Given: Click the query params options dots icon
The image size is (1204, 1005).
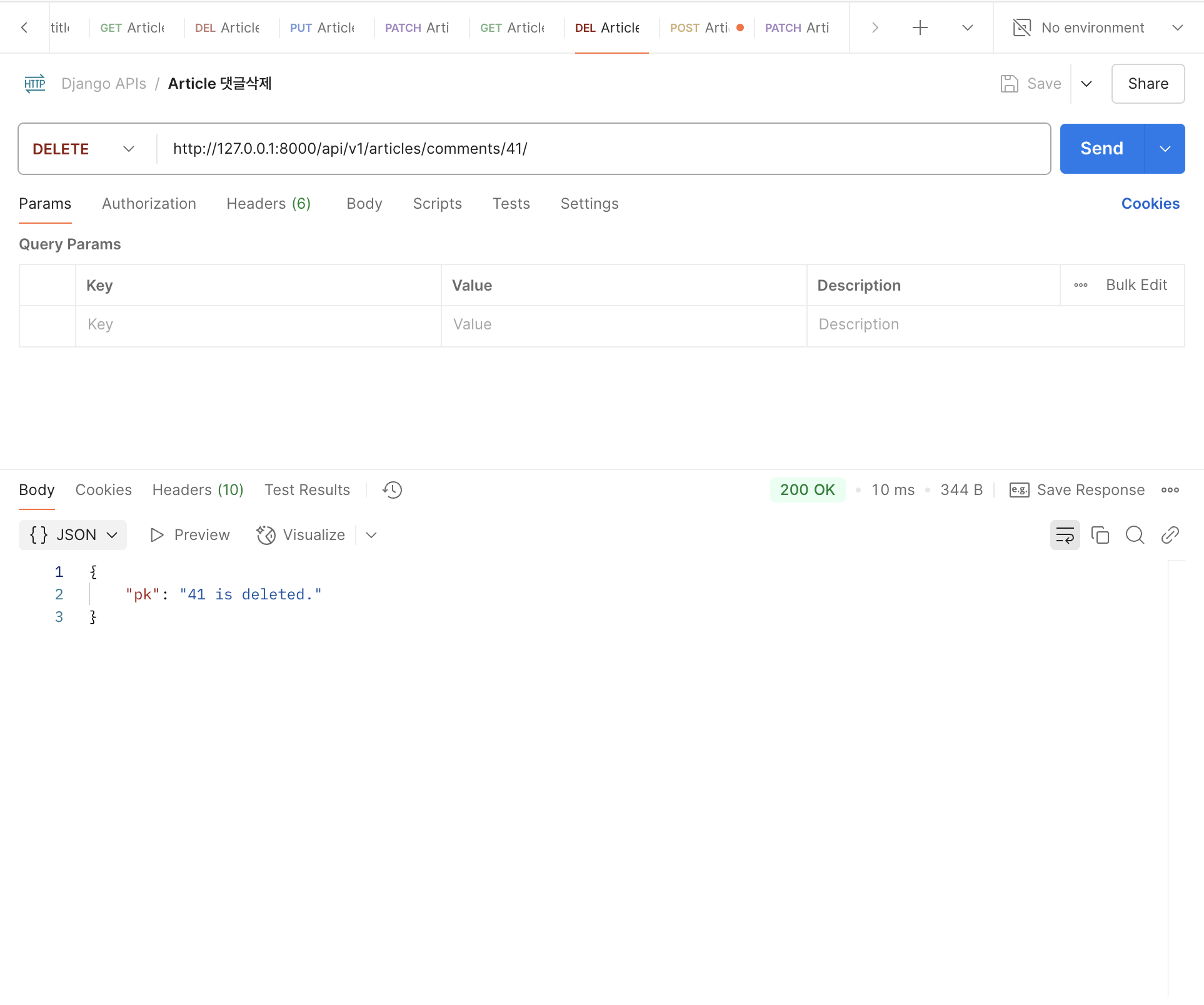Looking at the screenshot, I should [1081, 285].
